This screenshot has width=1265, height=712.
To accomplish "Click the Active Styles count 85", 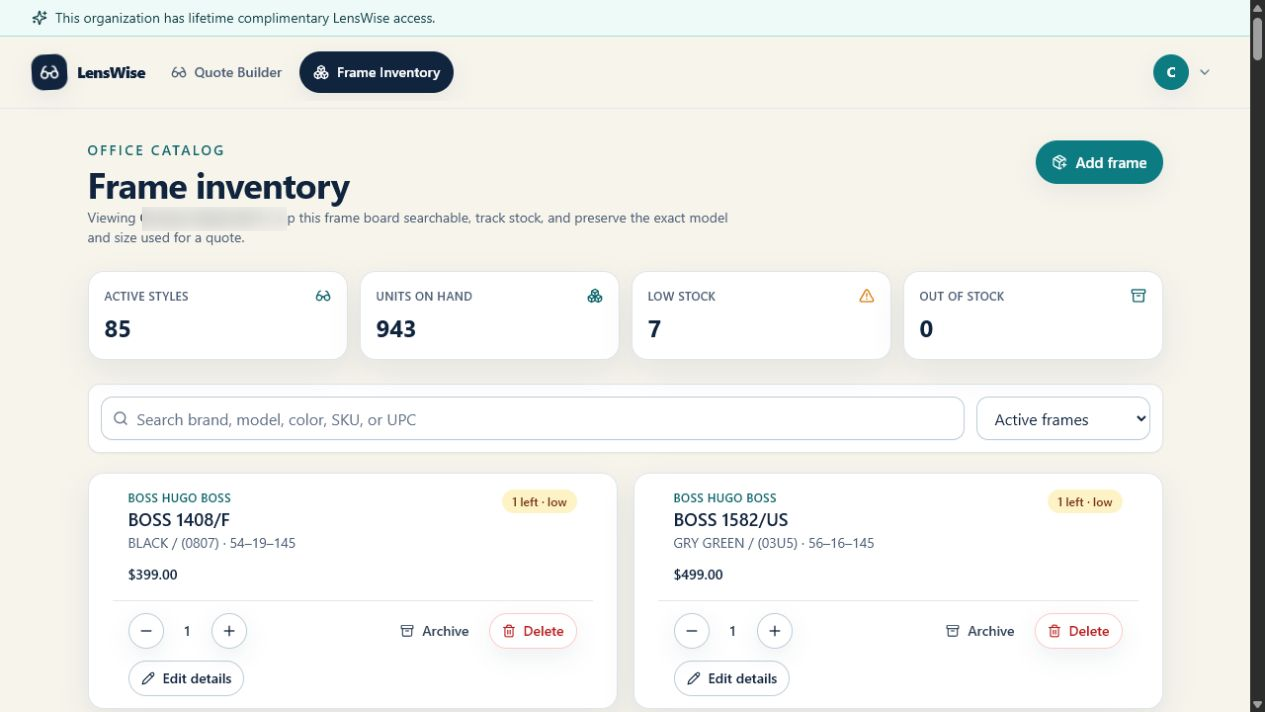I will click(117, 329).
